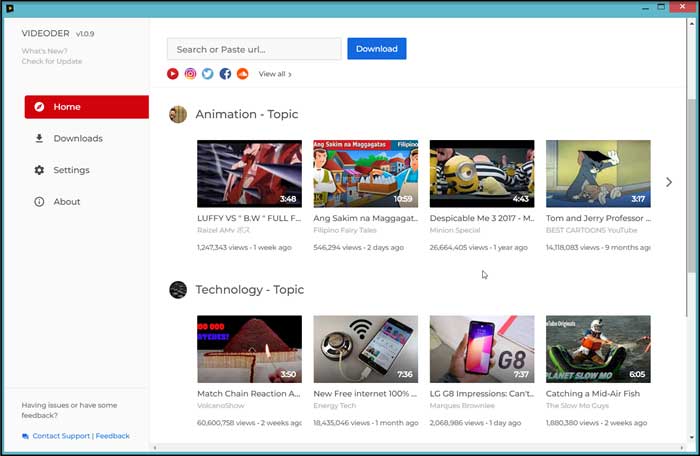Click channel name 'Filipino Fairy Tales'
This screenshot has height=456, width=700.
[345, 230]
